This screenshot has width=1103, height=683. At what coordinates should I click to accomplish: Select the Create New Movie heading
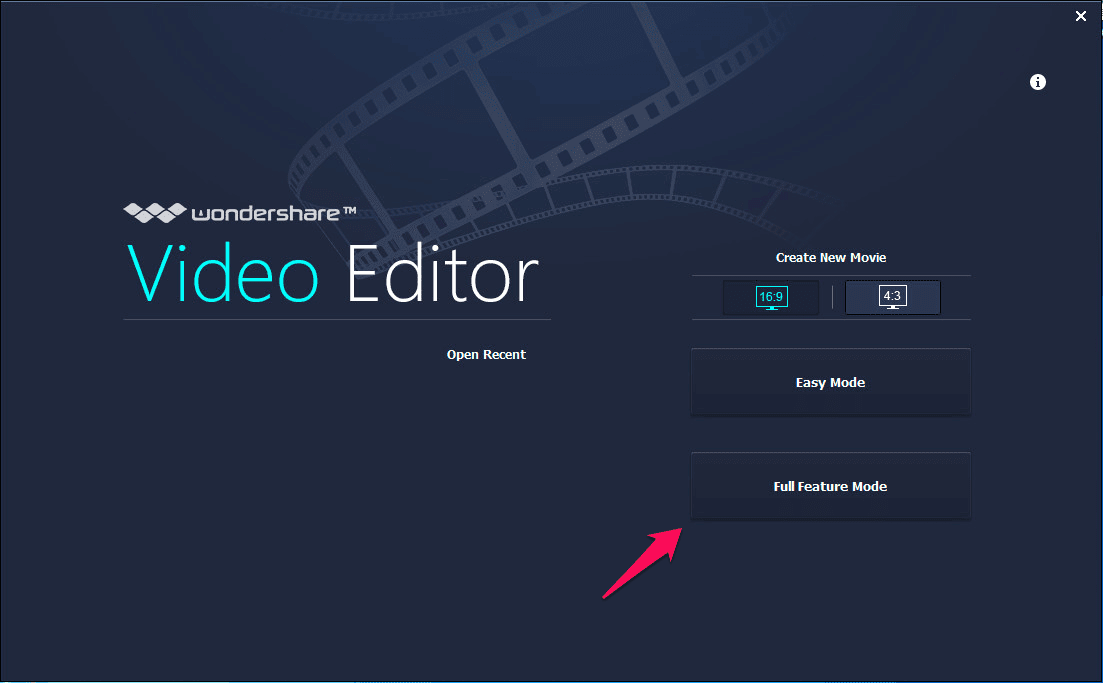[830, 257]
